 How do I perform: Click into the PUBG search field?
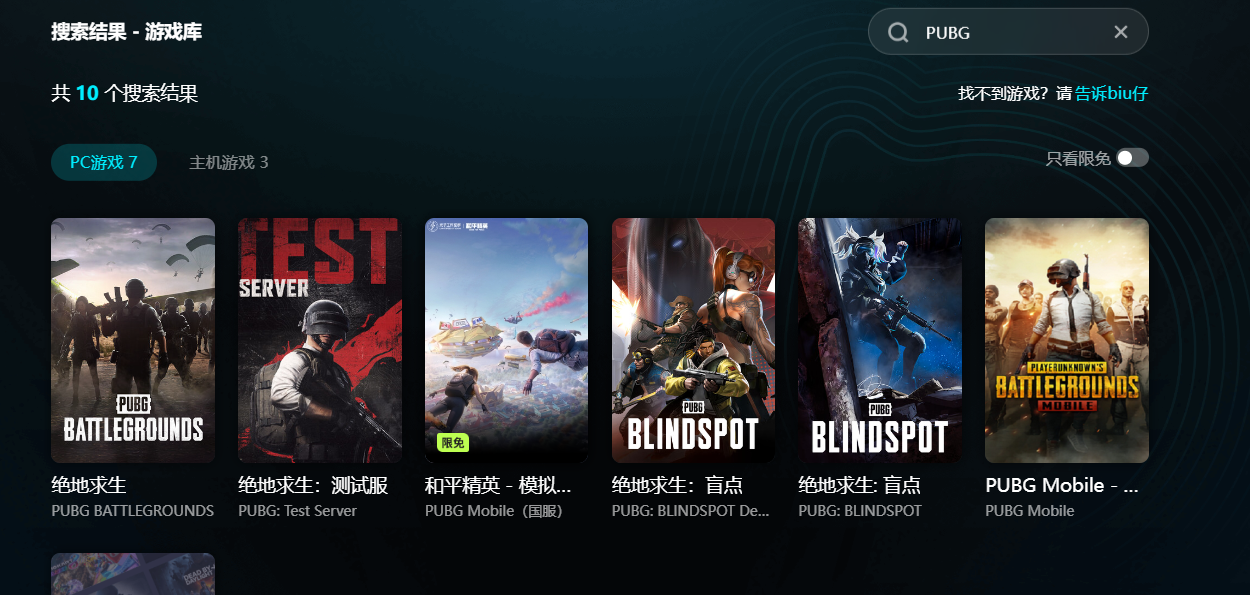coord(1008,32)
